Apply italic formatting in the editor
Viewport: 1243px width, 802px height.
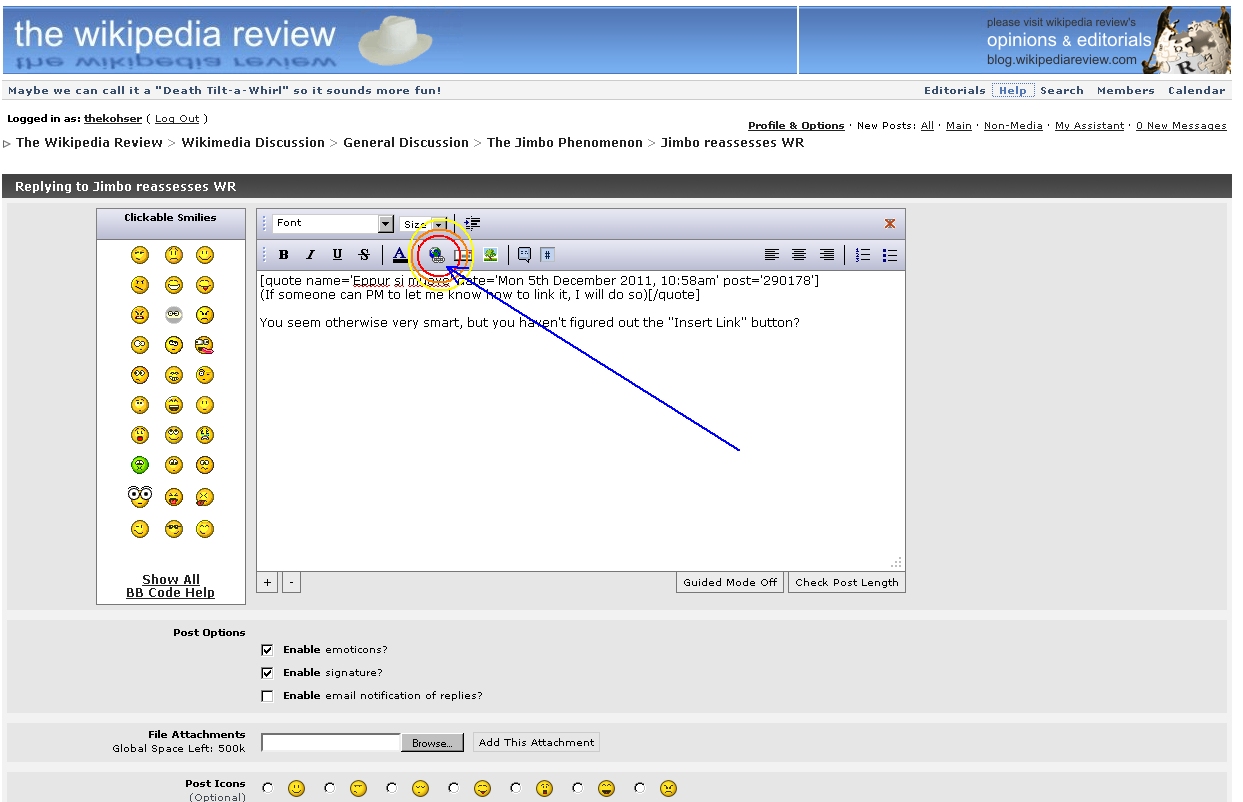click(310, 255)
